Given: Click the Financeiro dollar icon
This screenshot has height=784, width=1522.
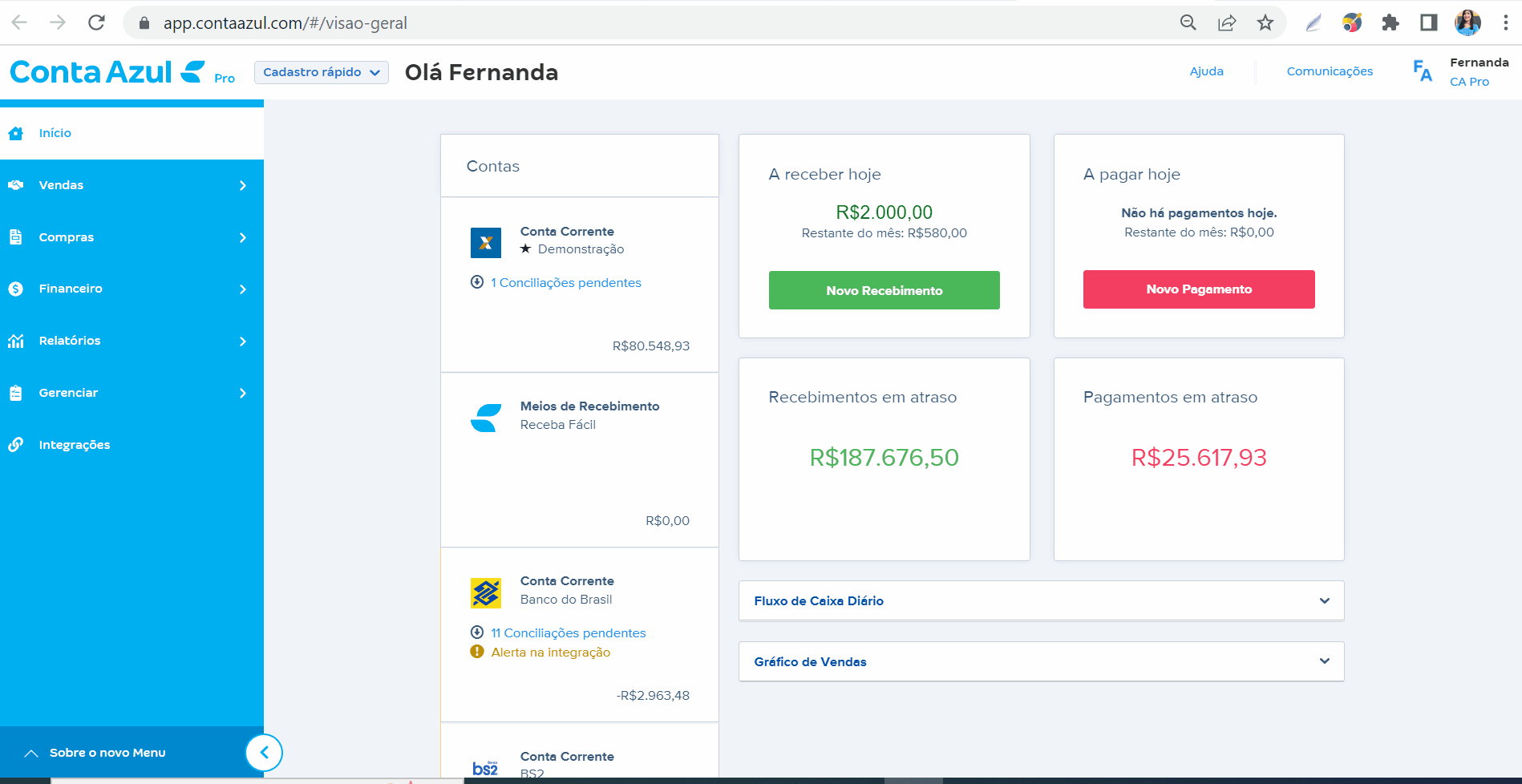Looking at the screenshot, I should [x=16, y=289].
